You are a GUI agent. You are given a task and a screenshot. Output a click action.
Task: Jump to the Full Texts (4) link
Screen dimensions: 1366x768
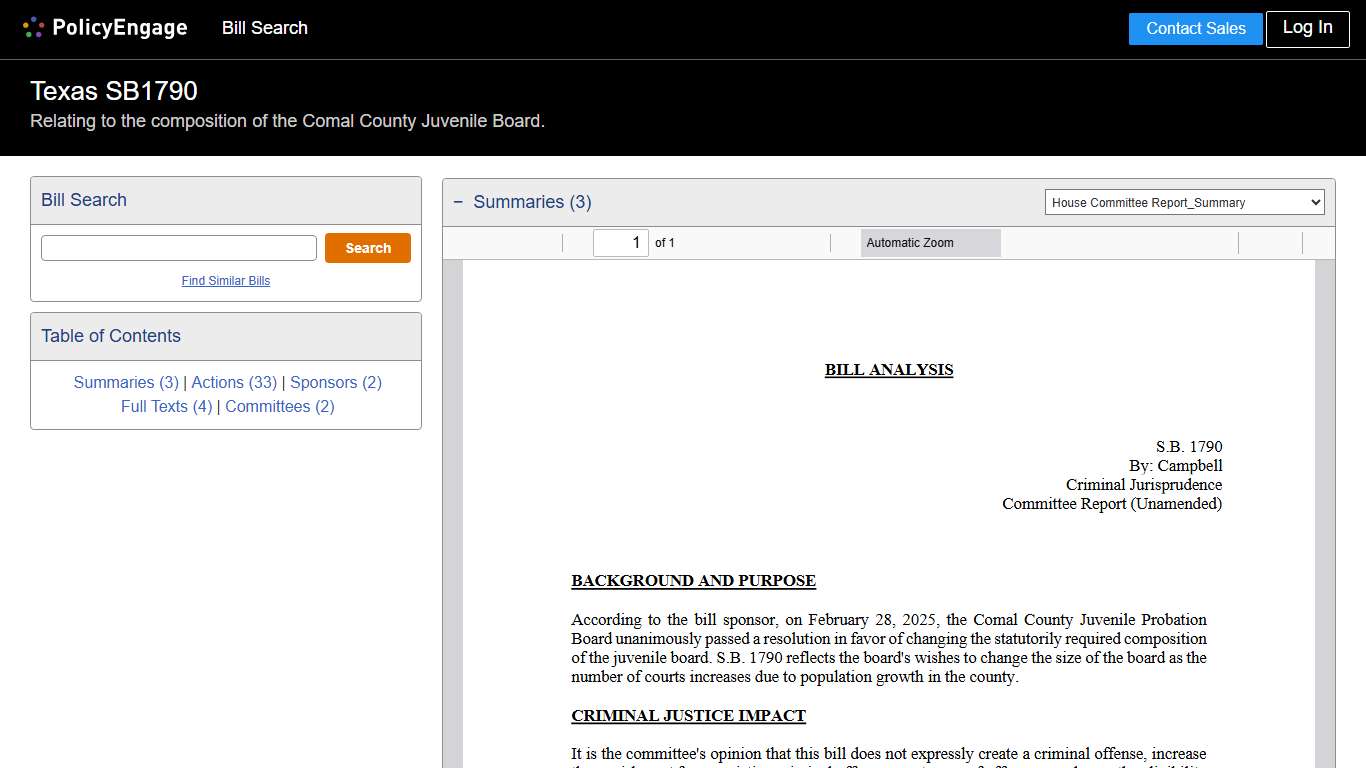[x=166, y=406]
